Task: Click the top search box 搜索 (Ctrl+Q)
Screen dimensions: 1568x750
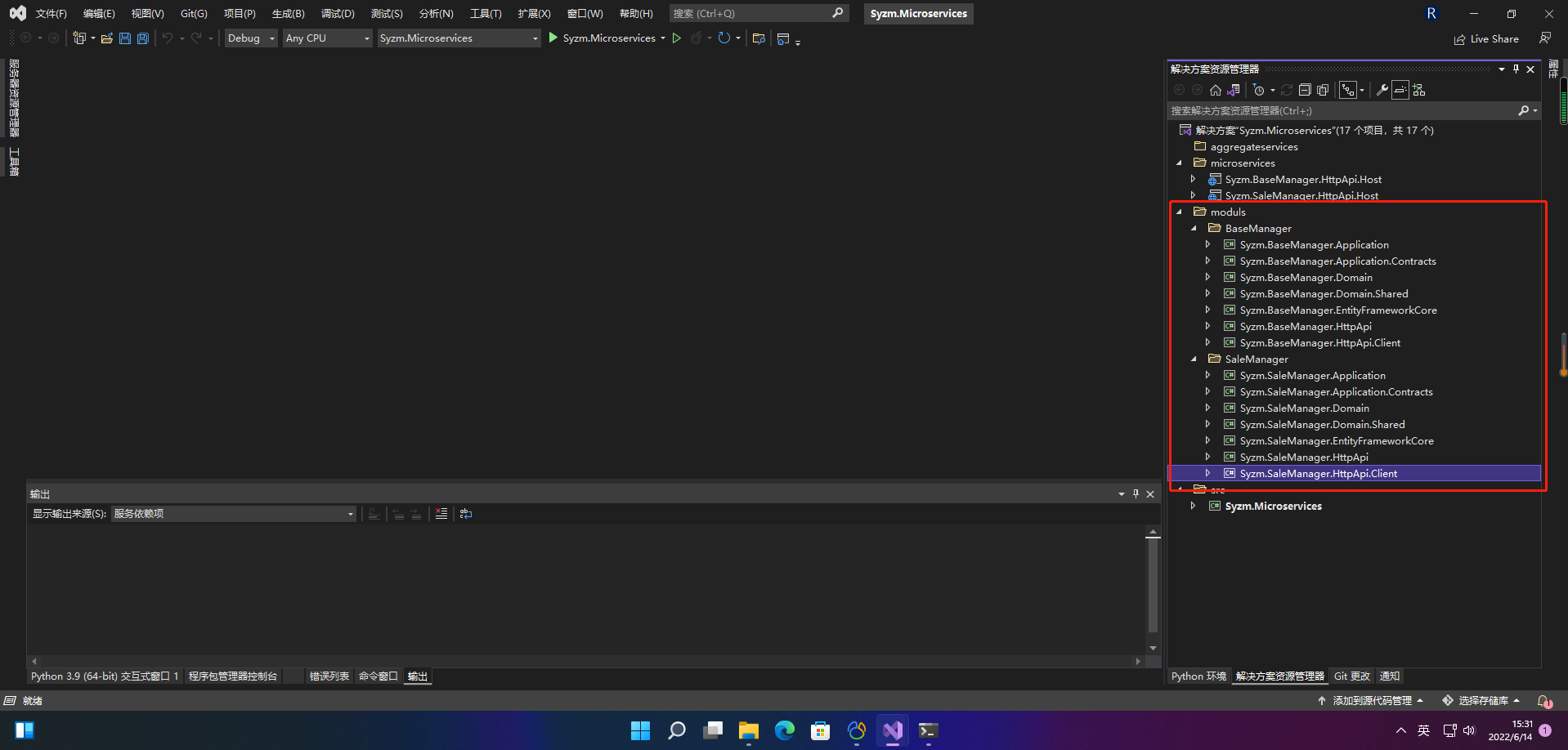Action: [x=759, y=14]
